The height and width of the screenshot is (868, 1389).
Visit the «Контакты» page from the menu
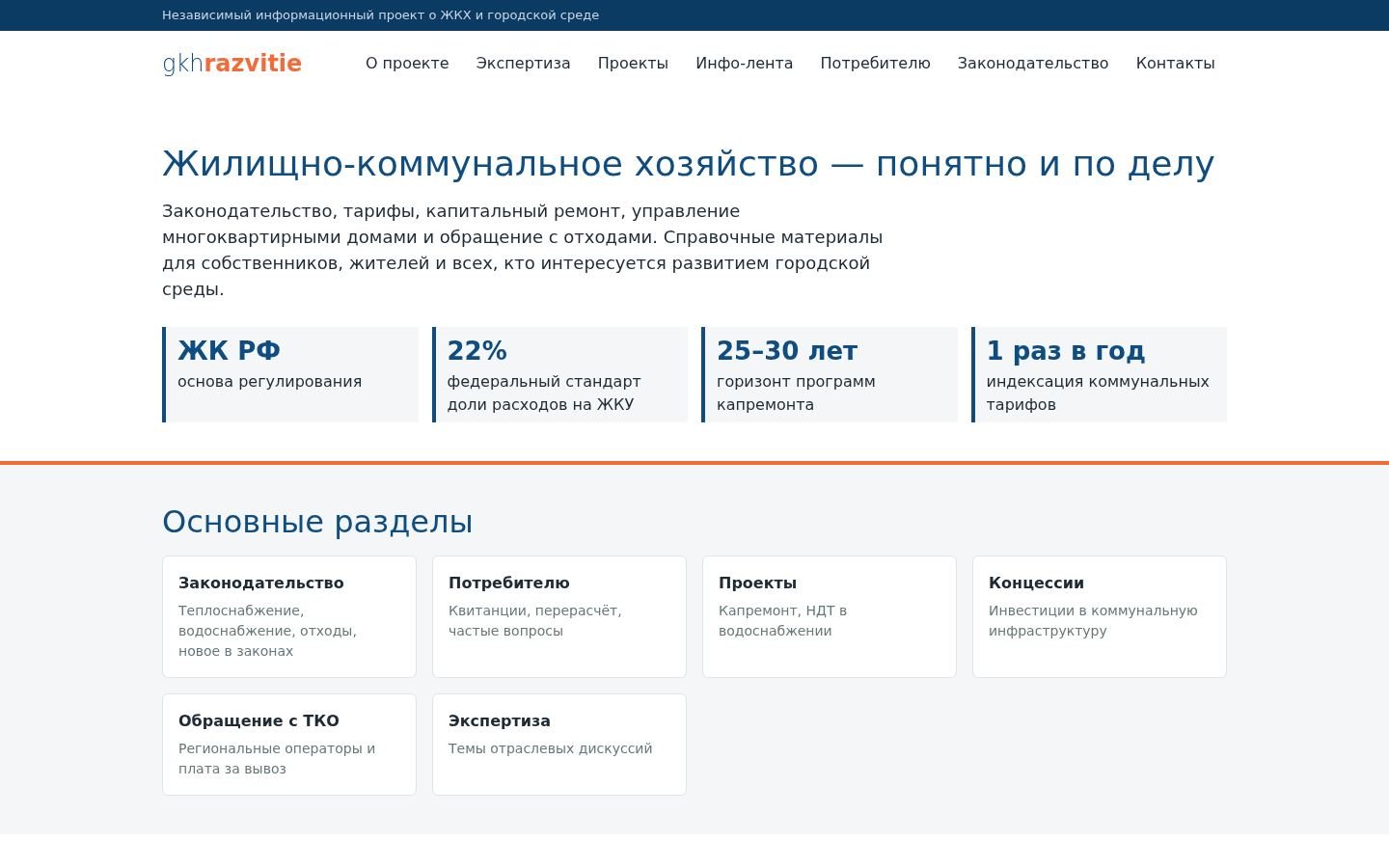tap(1175, 64)
